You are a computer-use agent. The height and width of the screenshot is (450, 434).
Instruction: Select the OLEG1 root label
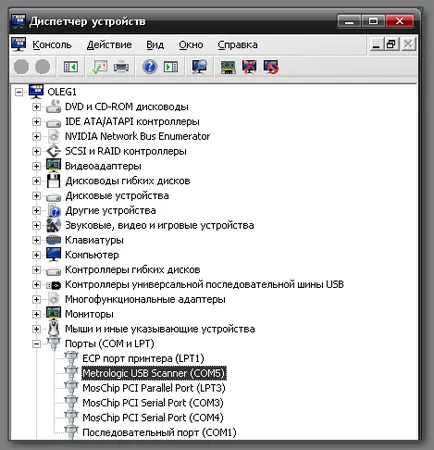[x=62, y=92]
